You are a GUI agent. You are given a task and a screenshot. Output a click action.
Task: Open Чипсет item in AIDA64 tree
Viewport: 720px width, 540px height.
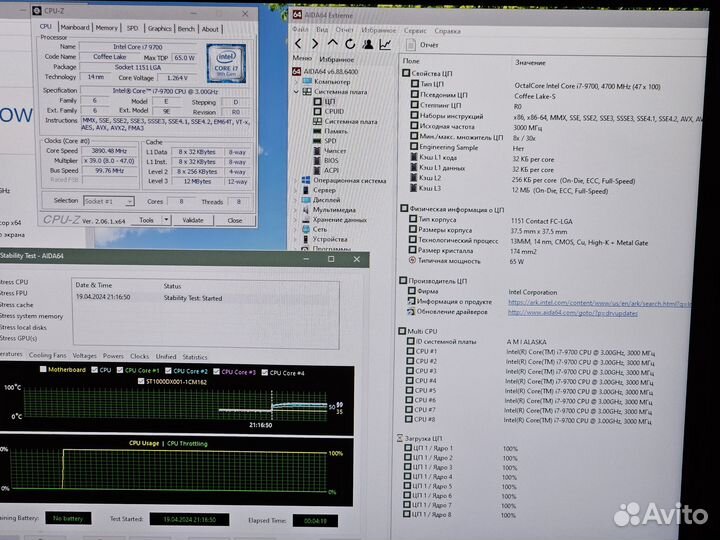(330, 150)
